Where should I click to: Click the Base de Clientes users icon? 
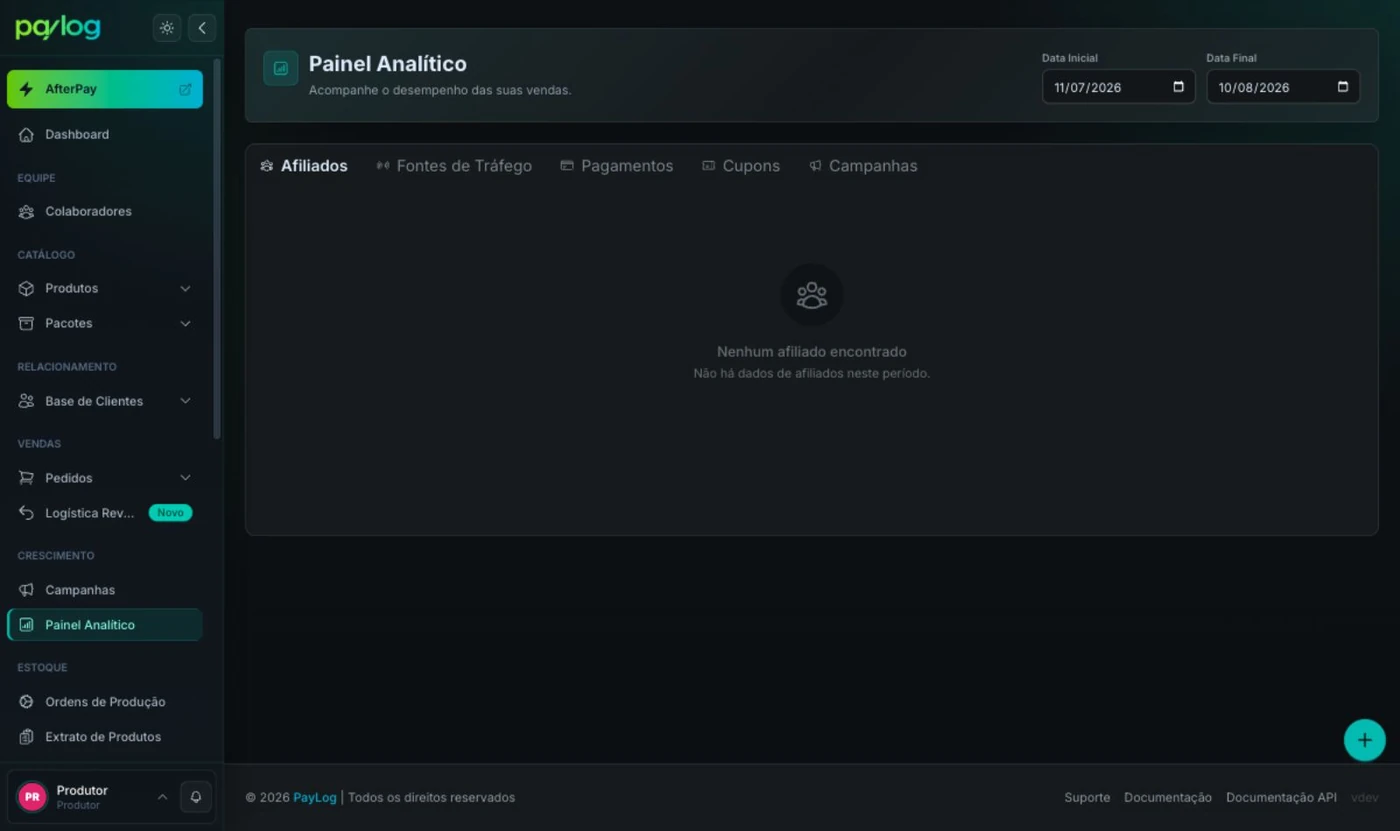26,401
